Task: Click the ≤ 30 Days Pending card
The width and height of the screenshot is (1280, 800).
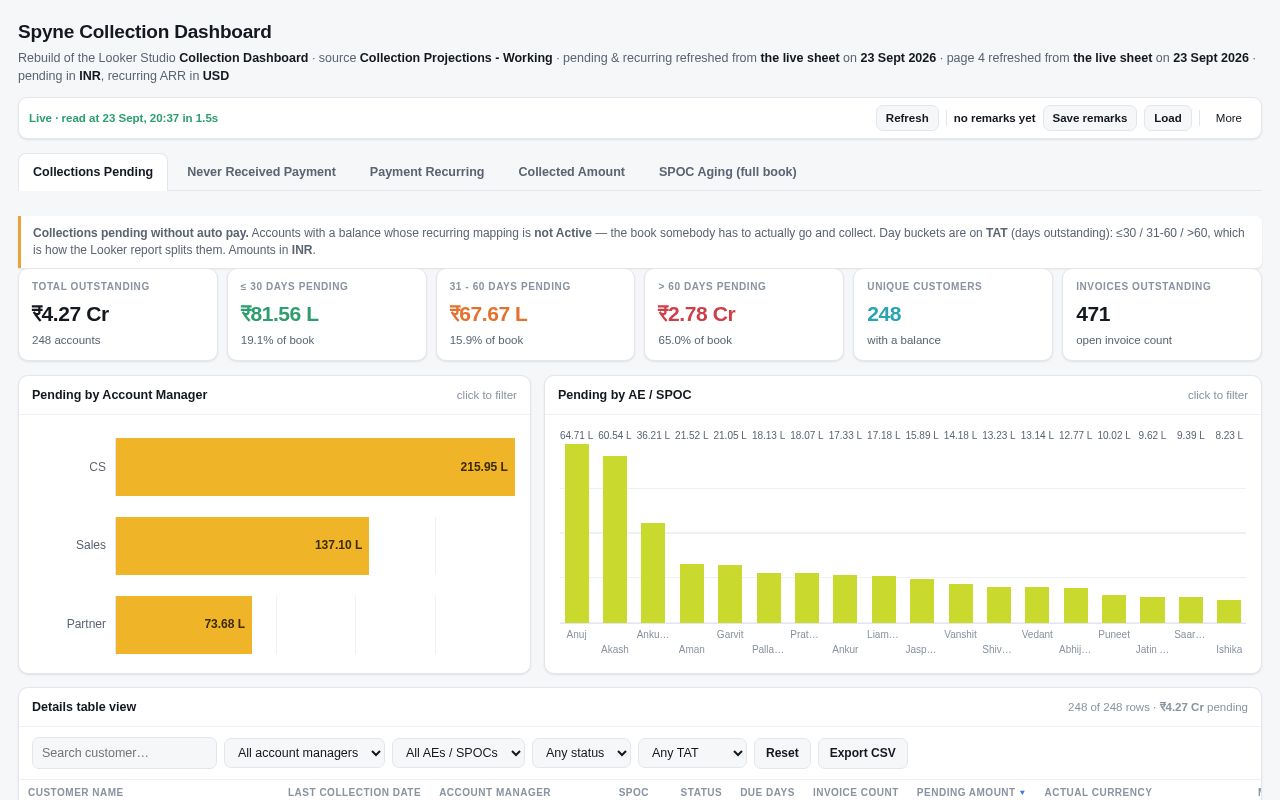Action: click(x=327, y=314)
